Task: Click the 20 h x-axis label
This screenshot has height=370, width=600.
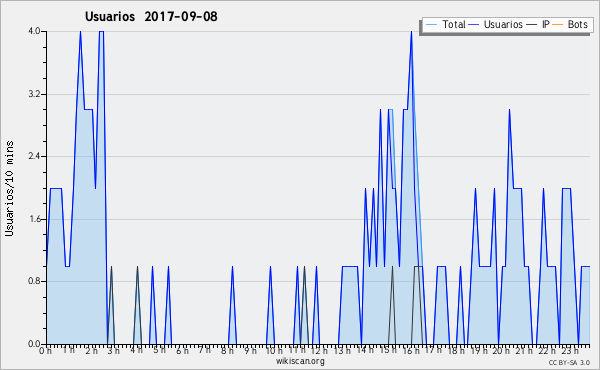Action: (502, 351)
